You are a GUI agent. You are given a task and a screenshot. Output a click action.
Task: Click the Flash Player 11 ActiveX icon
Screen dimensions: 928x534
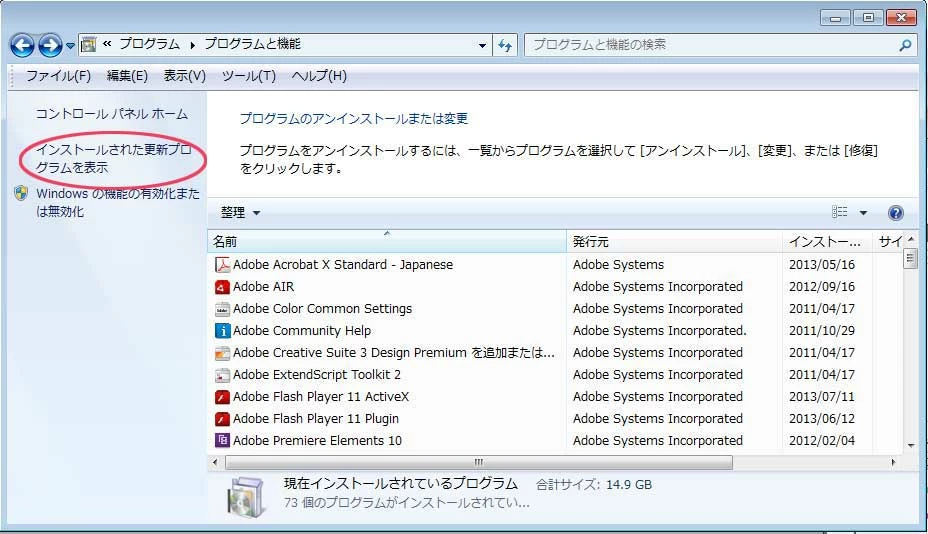[222, 397]
